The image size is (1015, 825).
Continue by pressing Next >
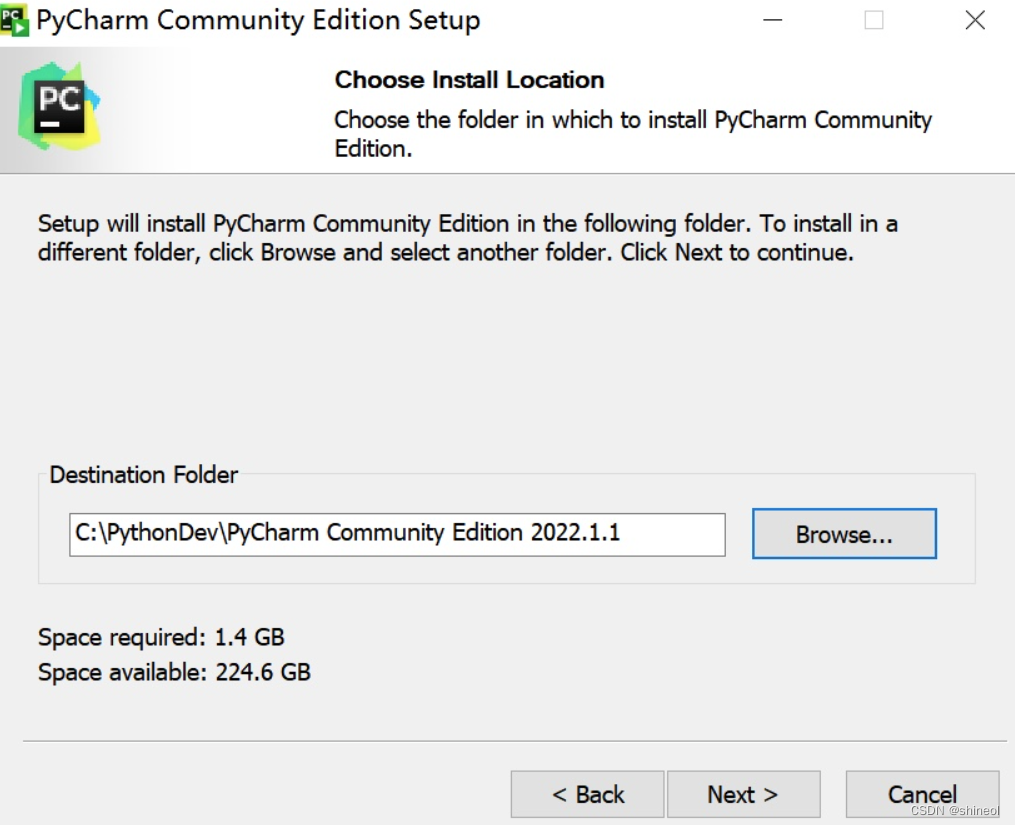(743, 795)
